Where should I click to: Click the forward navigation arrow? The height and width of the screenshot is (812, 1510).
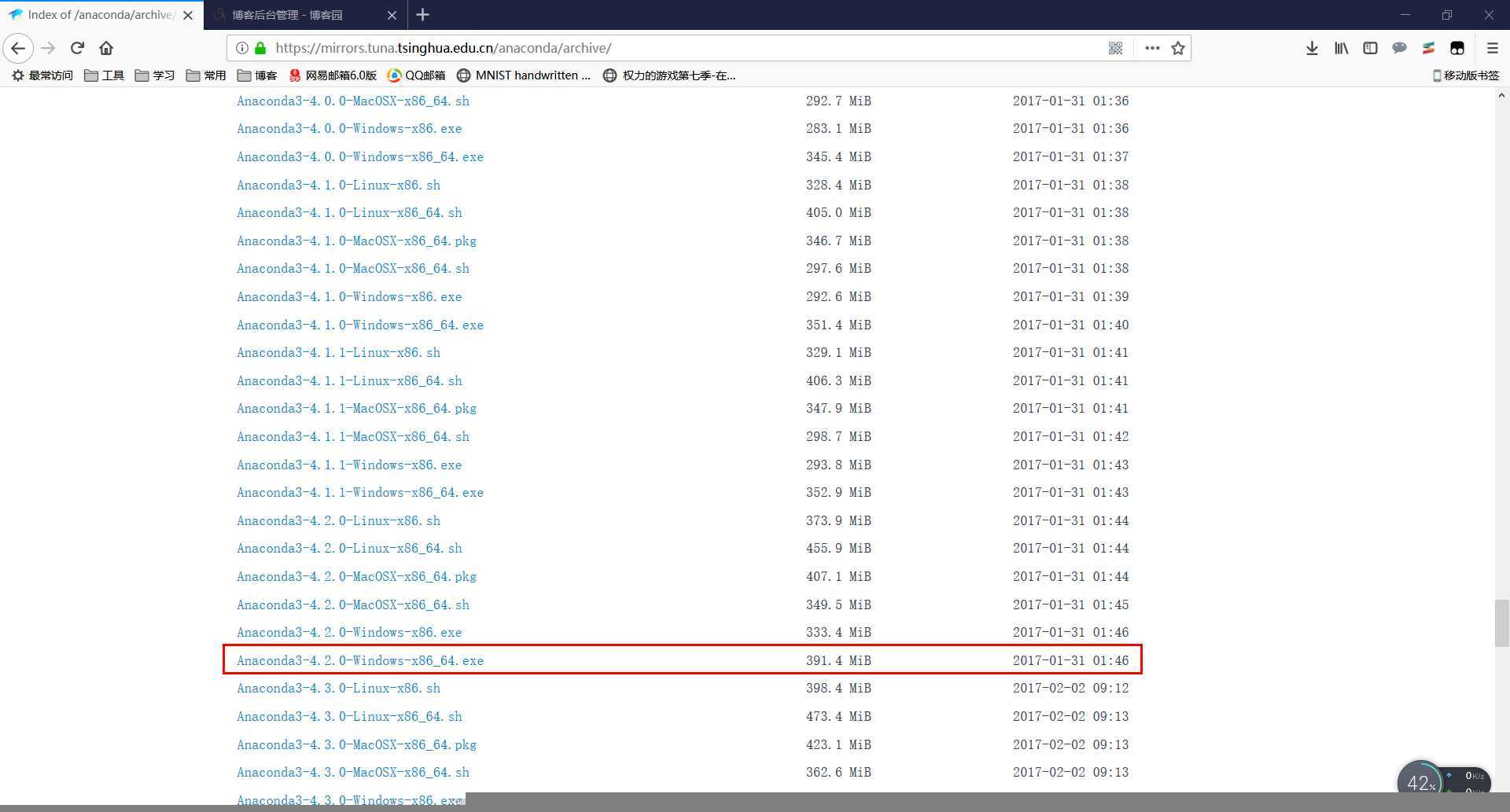[48, 48]
